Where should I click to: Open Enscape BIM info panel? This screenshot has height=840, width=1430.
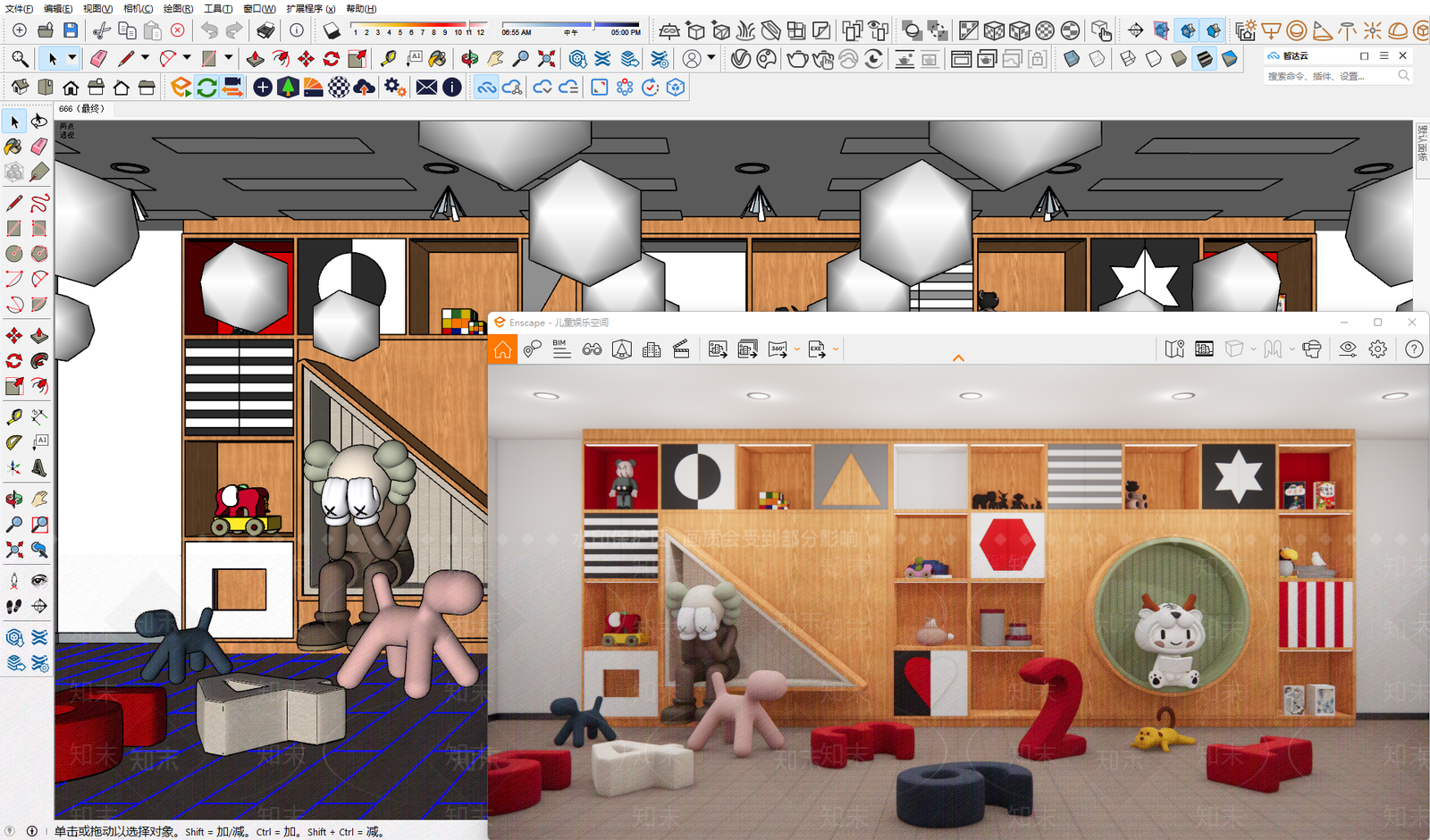point(561,349)
